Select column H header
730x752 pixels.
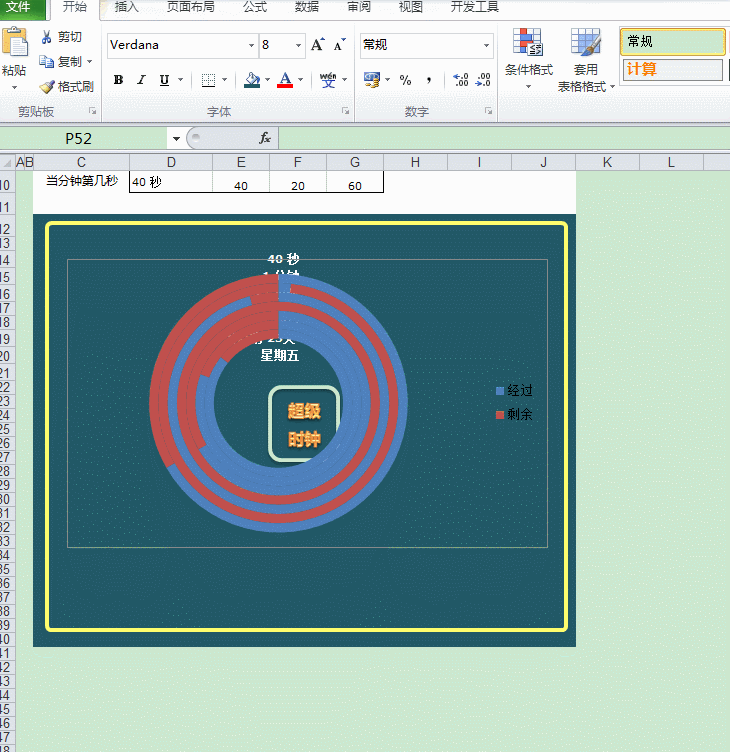[415, 163]
